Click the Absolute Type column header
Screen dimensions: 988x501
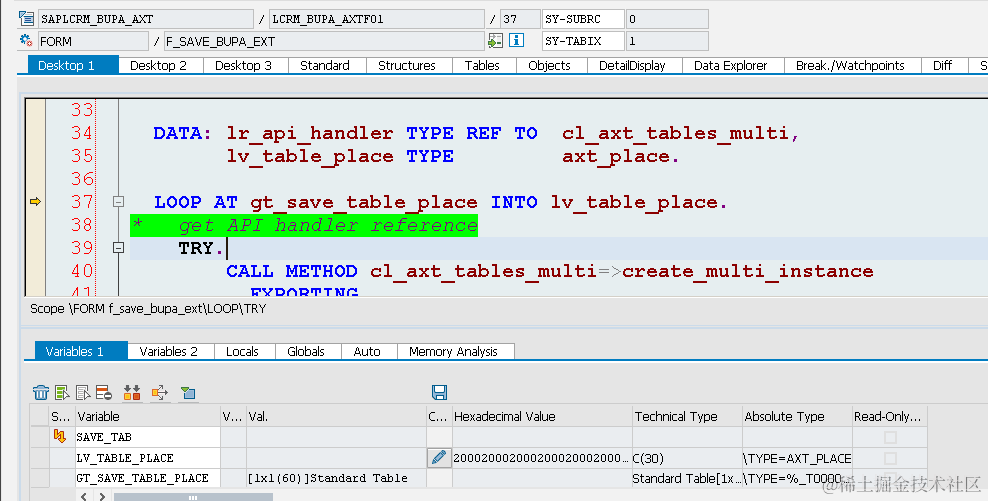tap(798, 417)
